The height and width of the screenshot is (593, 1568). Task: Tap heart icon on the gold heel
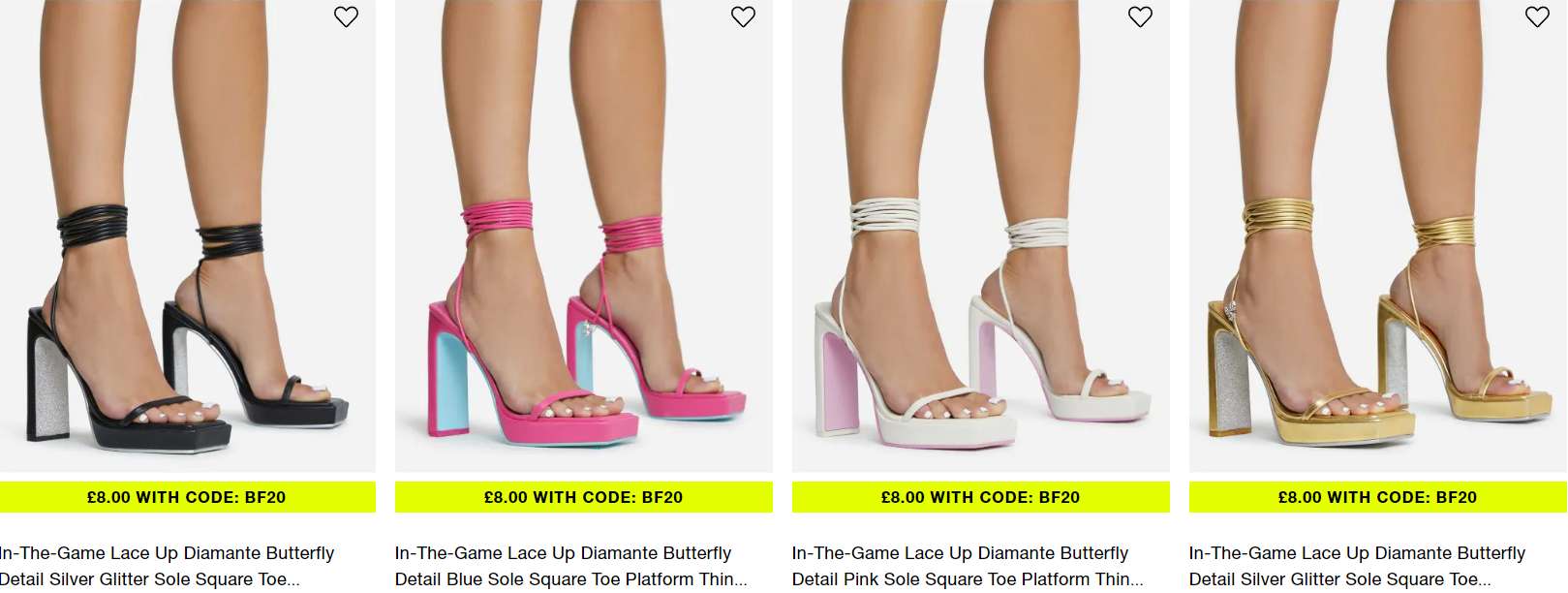(1537, 16)
